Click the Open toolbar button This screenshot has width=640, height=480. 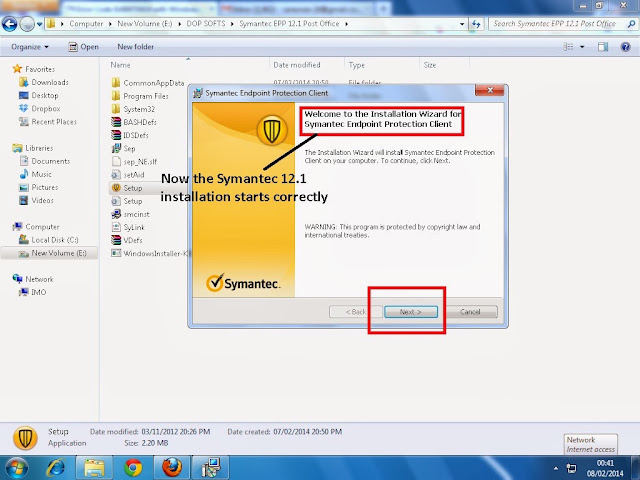click(x=84, y=47)
